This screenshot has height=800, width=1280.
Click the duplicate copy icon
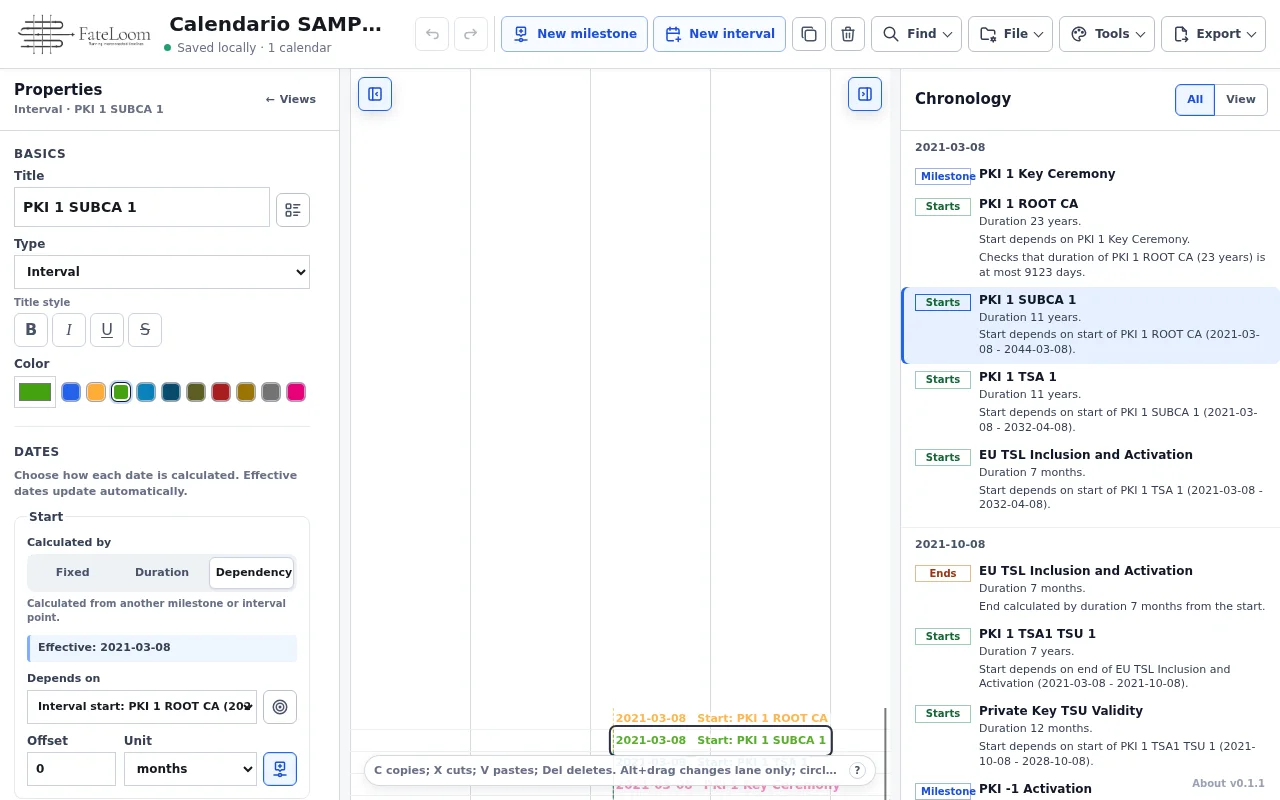[x=809, y=34]
